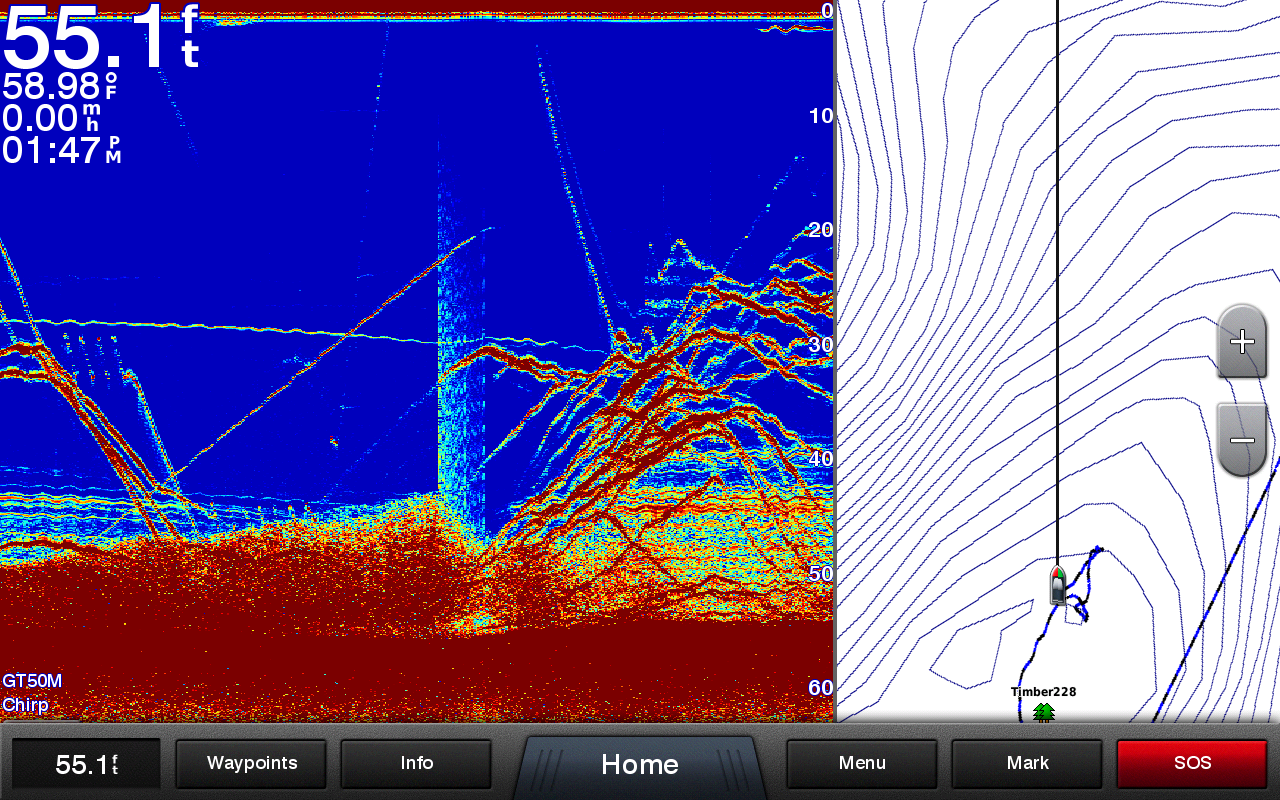Mark the current position with Mark
Screen dimensions: 1280x800
point(1026,763)
